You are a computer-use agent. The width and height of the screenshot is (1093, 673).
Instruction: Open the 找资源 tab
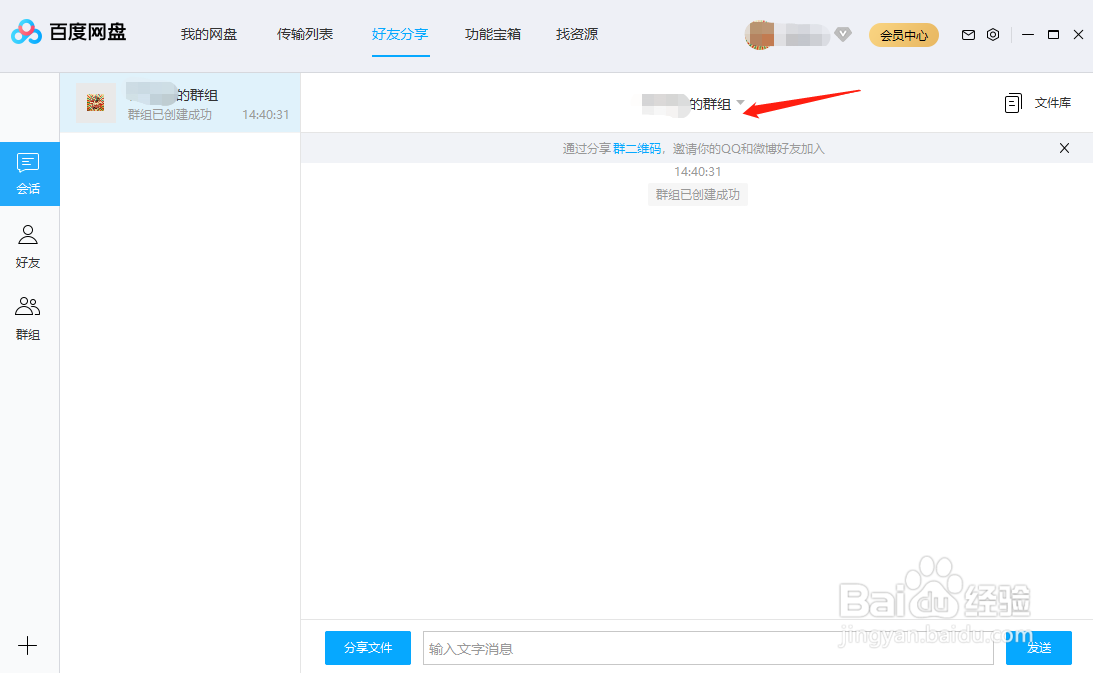[576, 33]
